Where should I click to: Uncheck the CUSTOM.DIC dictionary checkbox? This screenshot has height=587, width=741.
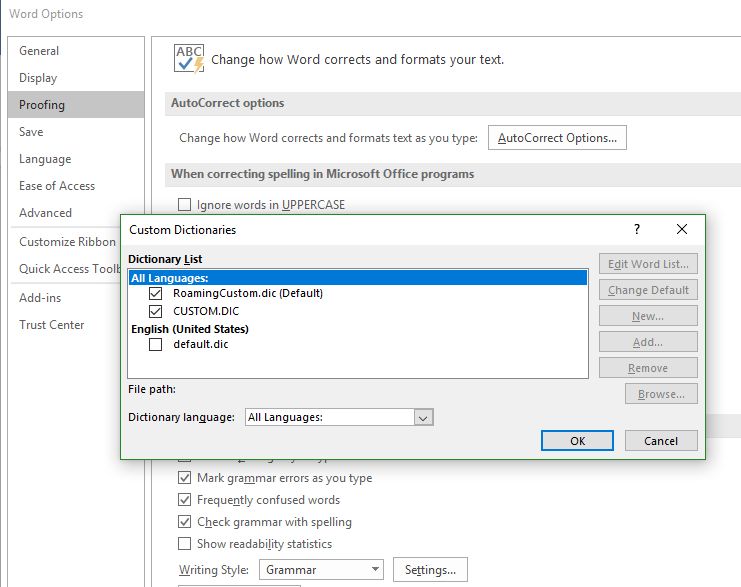155,311
